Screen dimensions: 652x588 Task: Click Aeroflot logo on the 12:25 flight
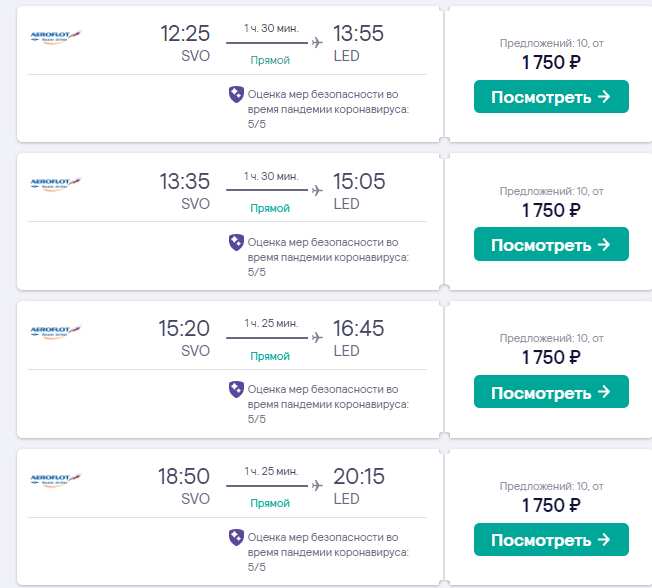pyautogui.click(x=56, y=37)
